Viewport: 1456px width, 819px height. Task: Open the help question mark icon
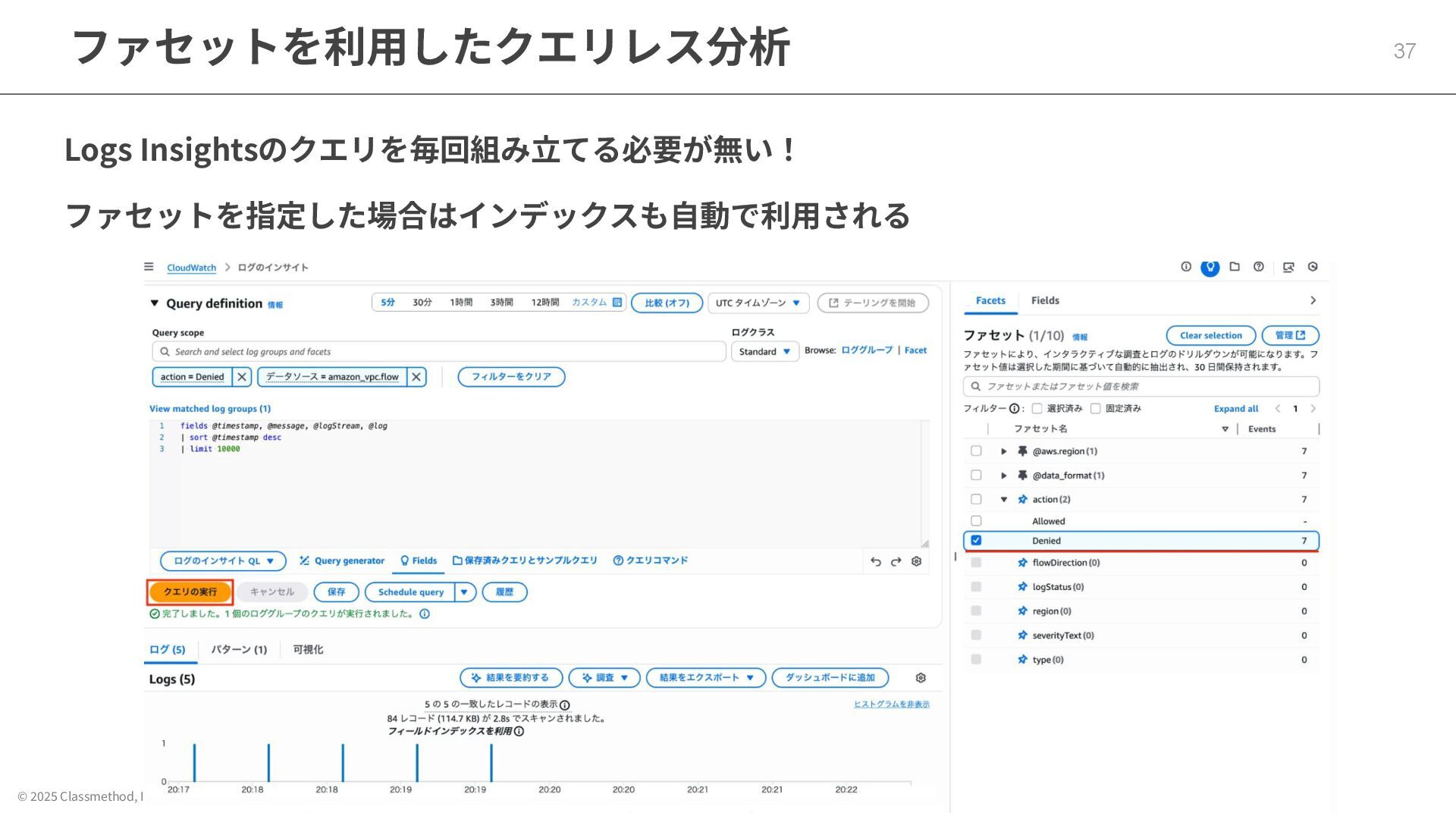pyautogui.click(x=1259, y=267)
